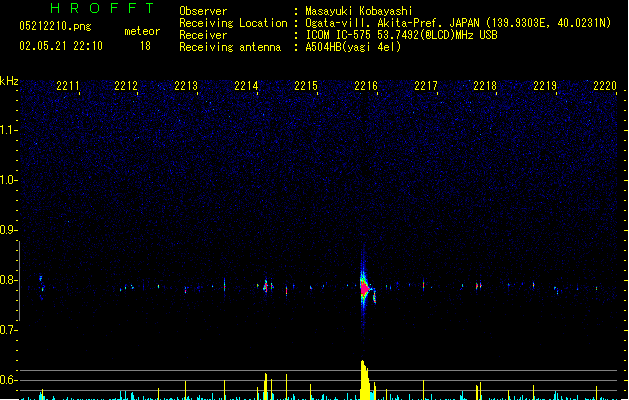Click the 1.1 kHz axis label
Image resolution: width=629 pixels, height=400 pixels.
pos(8,130)
